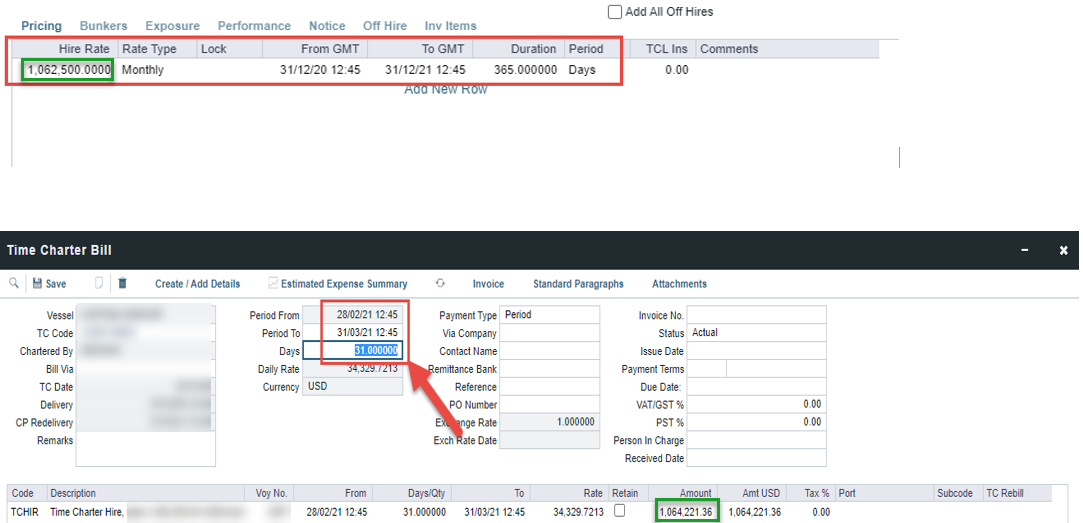The width and height of the screenshot is (1083, 523).
Task: Click the new document icon in toolbar
Action: click(x=99, y=284)
